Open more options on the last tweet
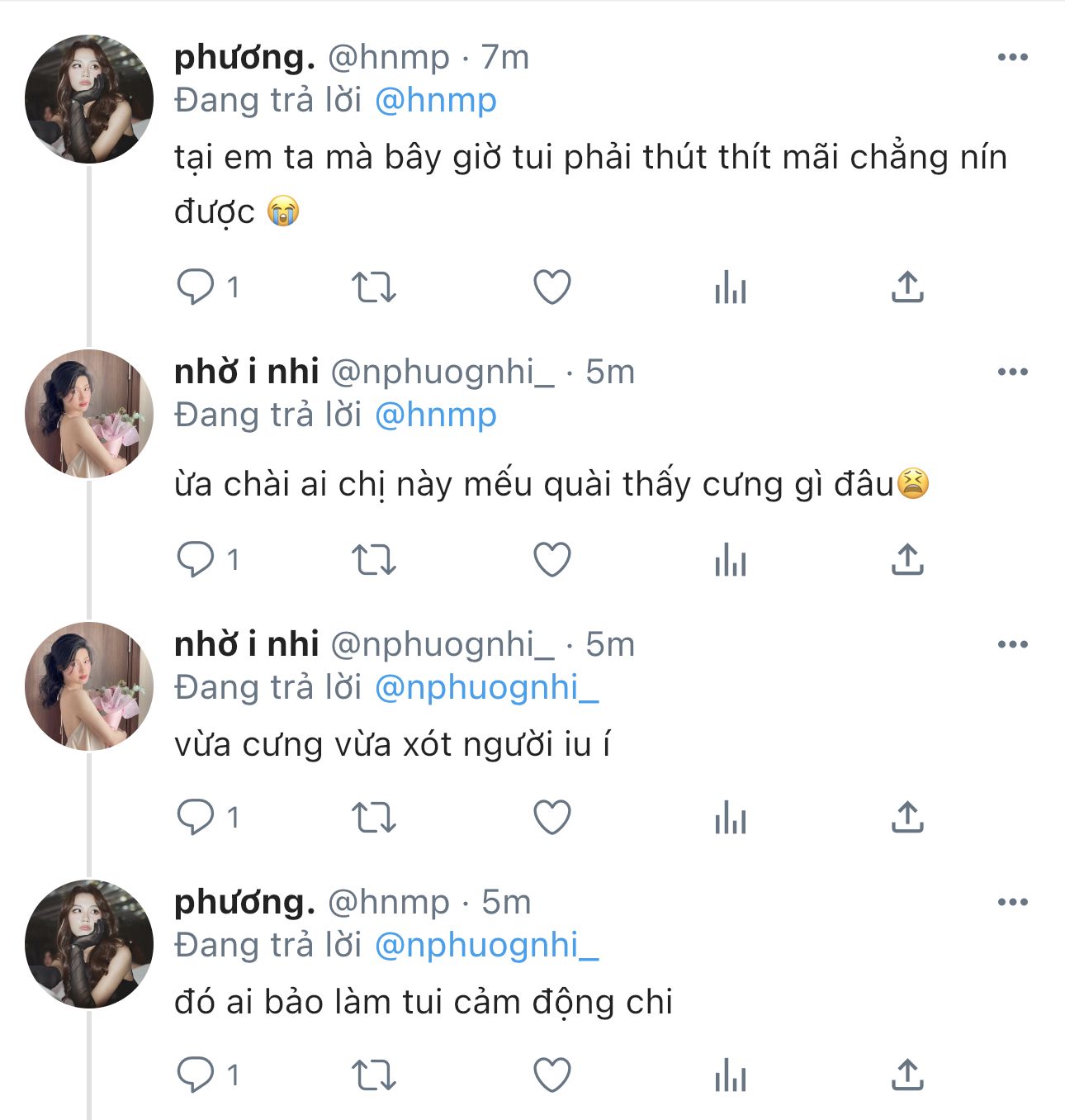The image size is (1065, 1120). (1012, 902)
